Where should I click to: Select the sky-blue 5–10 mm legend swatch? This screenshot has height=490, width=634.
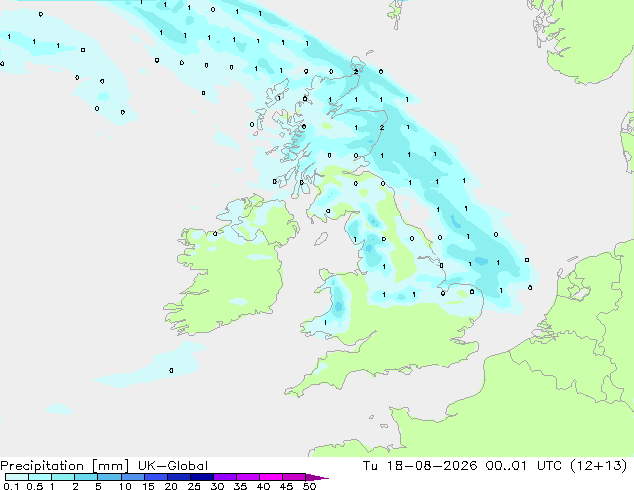coord(109,477)
